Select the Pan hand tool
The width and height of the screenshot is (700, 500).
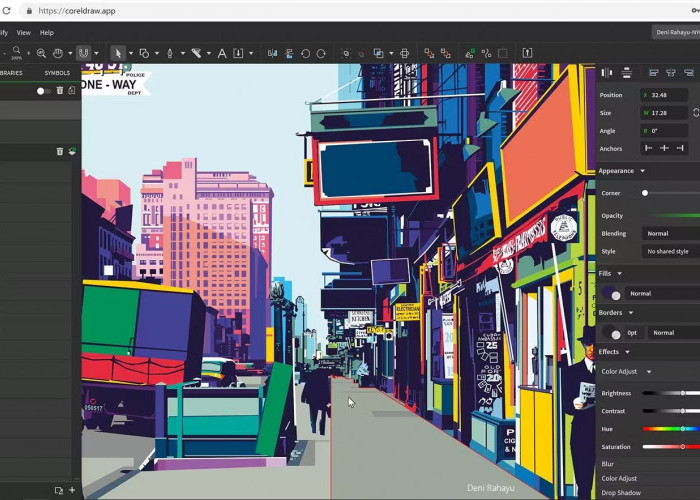click(58, 53)
